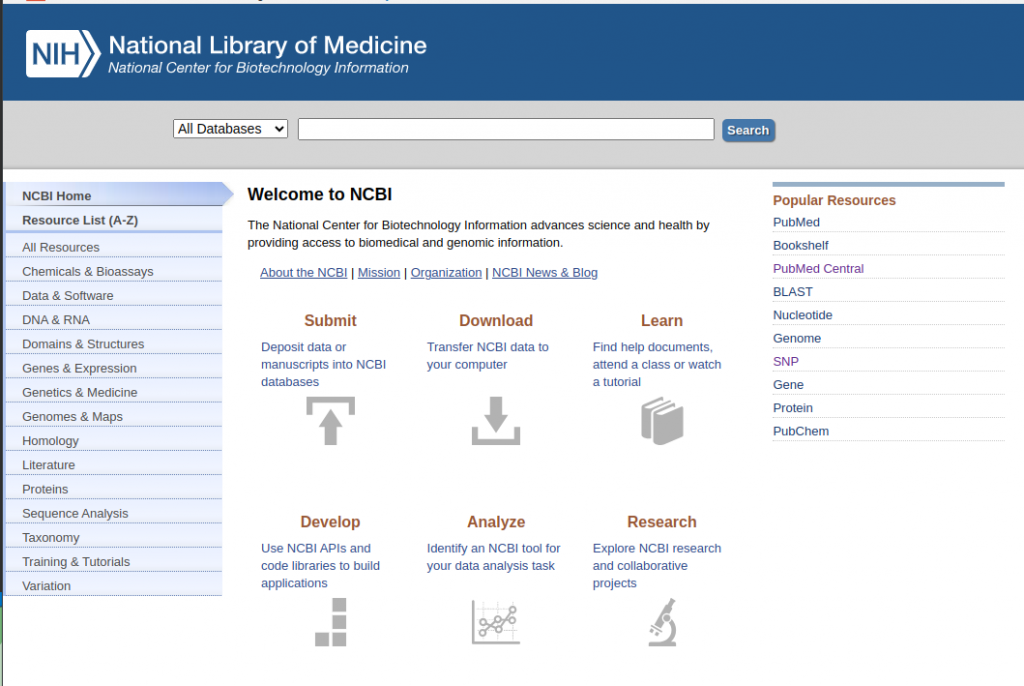Open Genomes & Maps category

(x=114, y=416)
